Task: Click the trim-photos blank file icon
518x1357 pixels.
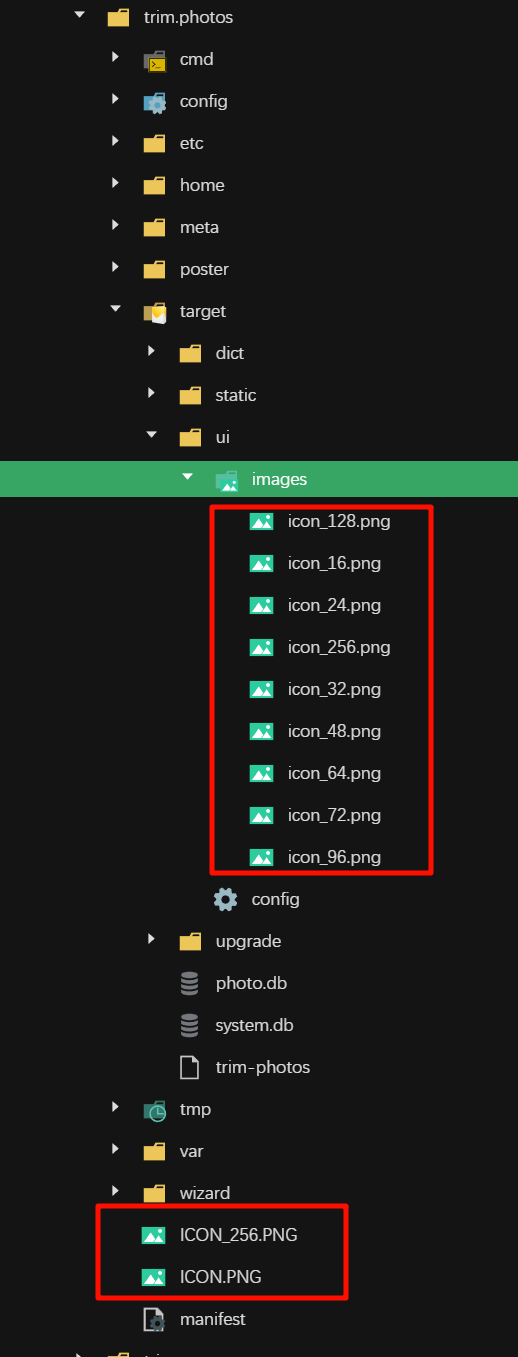Action: click(x=189, y=1067)
